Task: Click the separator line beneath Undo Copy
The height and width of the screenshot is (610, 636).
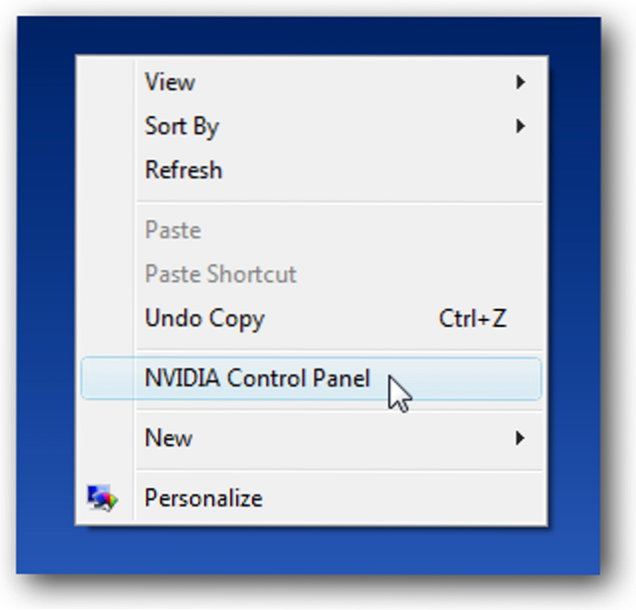Action: [338, 349]
